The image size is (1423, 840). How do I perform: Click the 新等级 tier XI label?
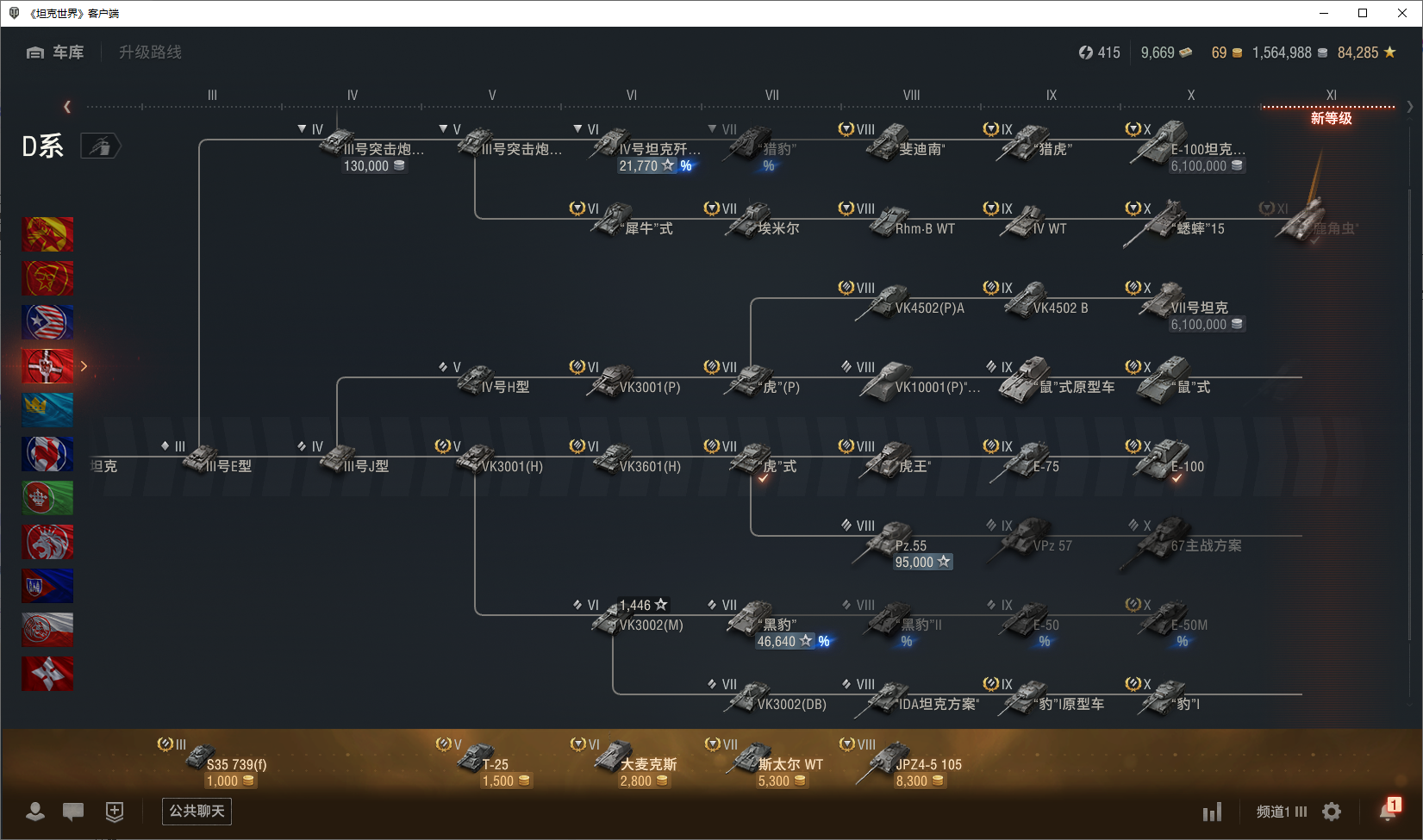1331,118
